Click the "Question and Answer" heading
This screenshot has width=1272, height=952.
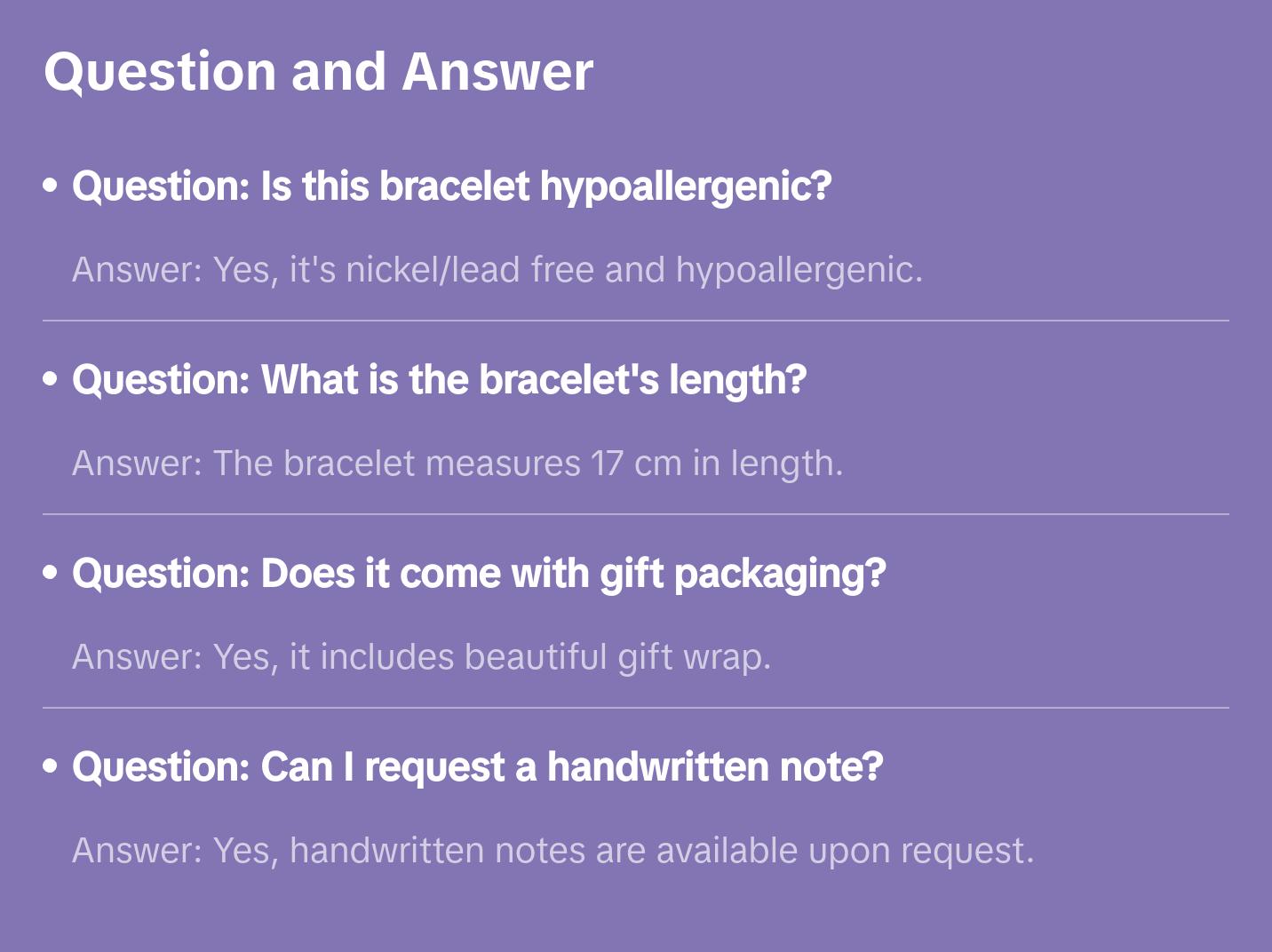[318, 72]
